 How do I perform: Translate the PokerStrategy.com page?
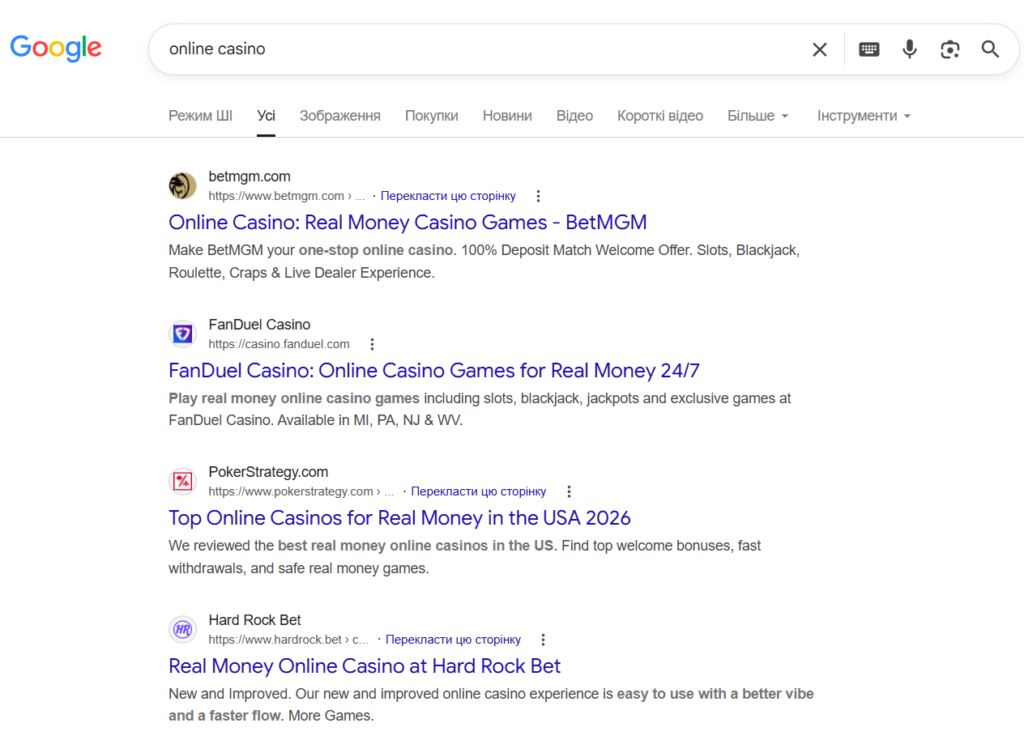tap(478, 492)
